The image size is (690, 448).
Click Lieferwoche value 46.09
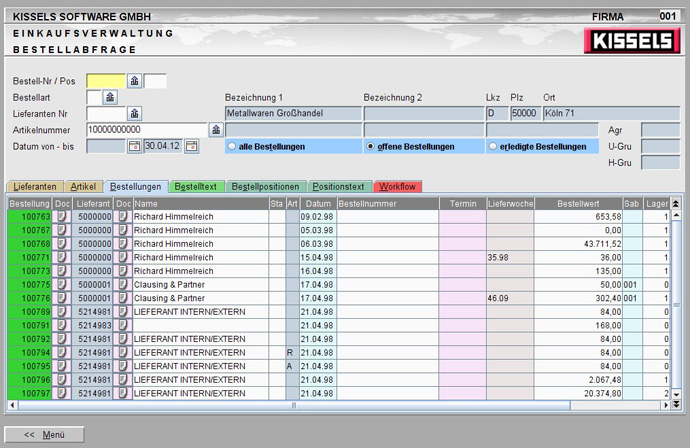[x=498, y=298]
